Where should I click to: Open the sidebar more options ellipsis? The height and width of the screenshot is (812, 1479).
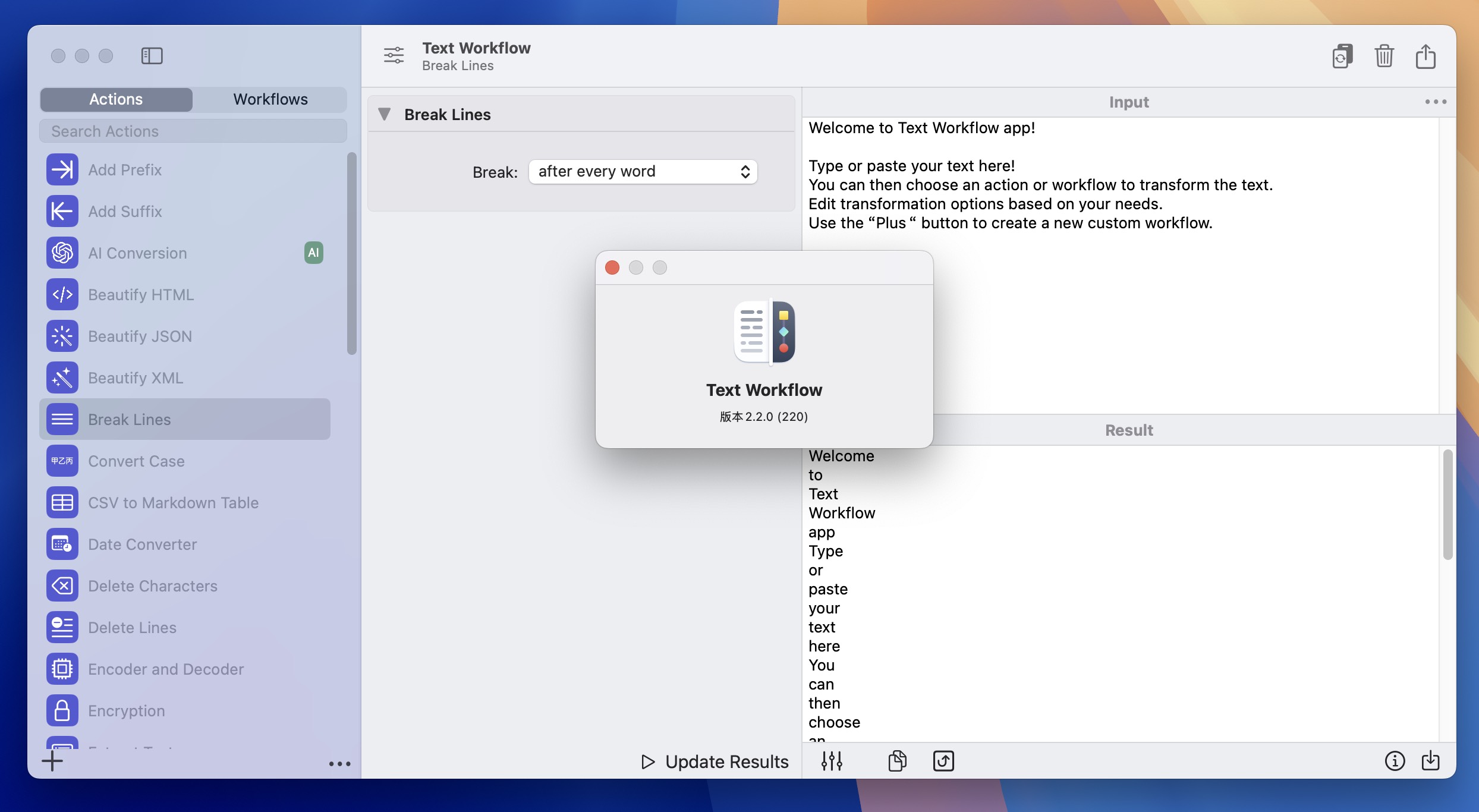[340, 764]
